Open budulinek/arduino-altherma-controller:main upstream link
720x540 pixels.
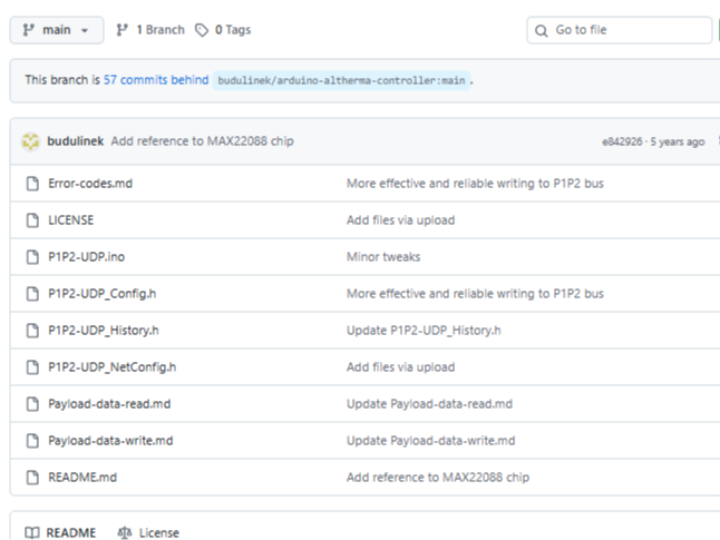click(342, 80)
